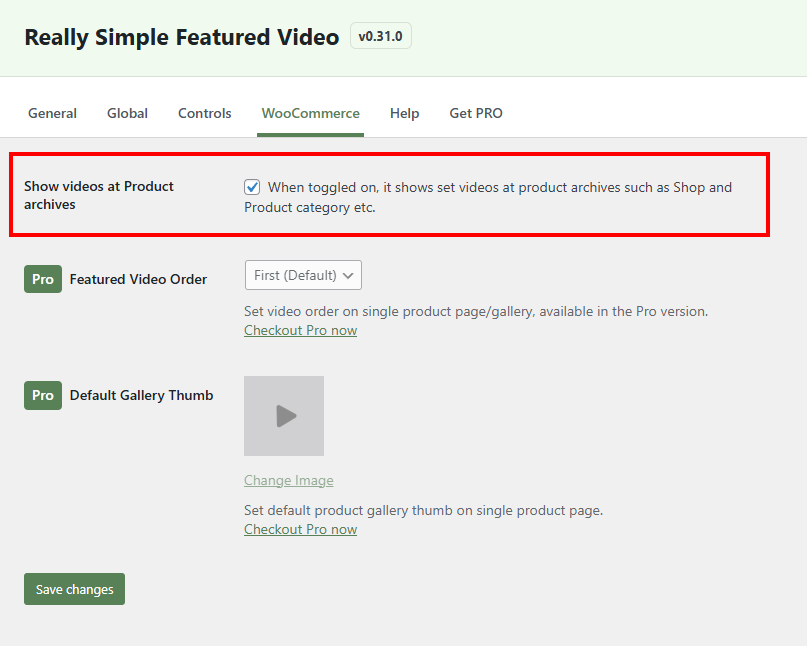Viewport: 807px width, 646px height.
Task: Click Checkout Pro now under Default Gallery Thumb
Action: tap(300, 529)
